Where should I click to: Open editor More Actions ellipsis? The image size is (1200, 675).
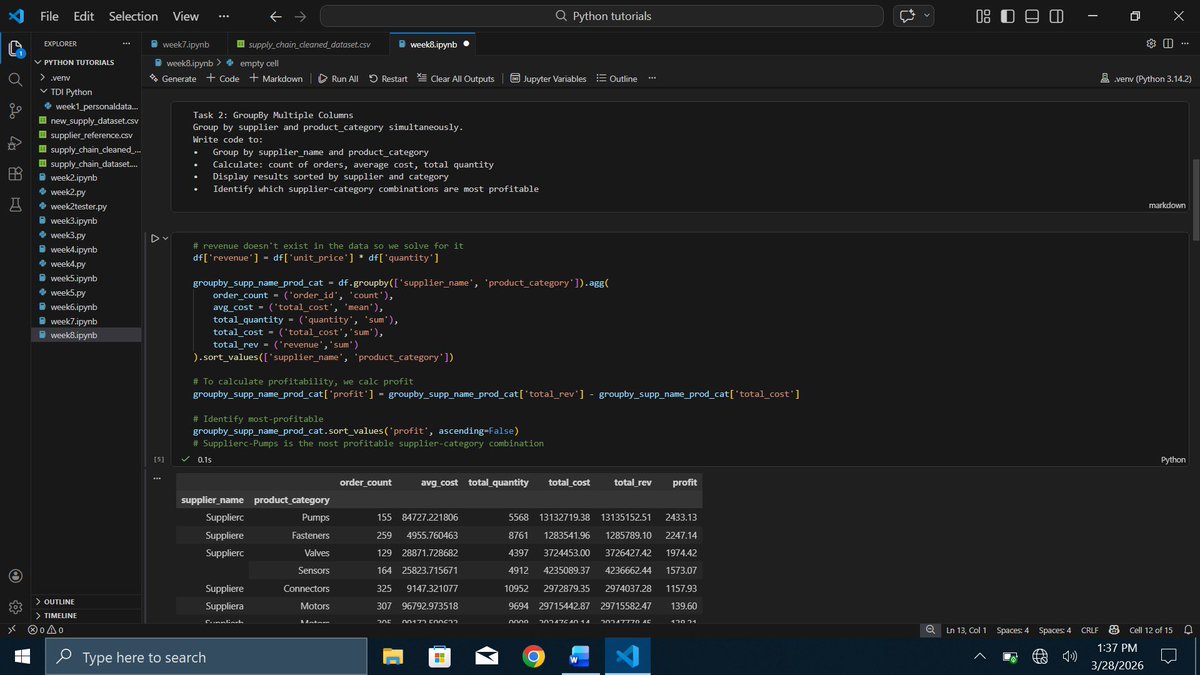1184,44
